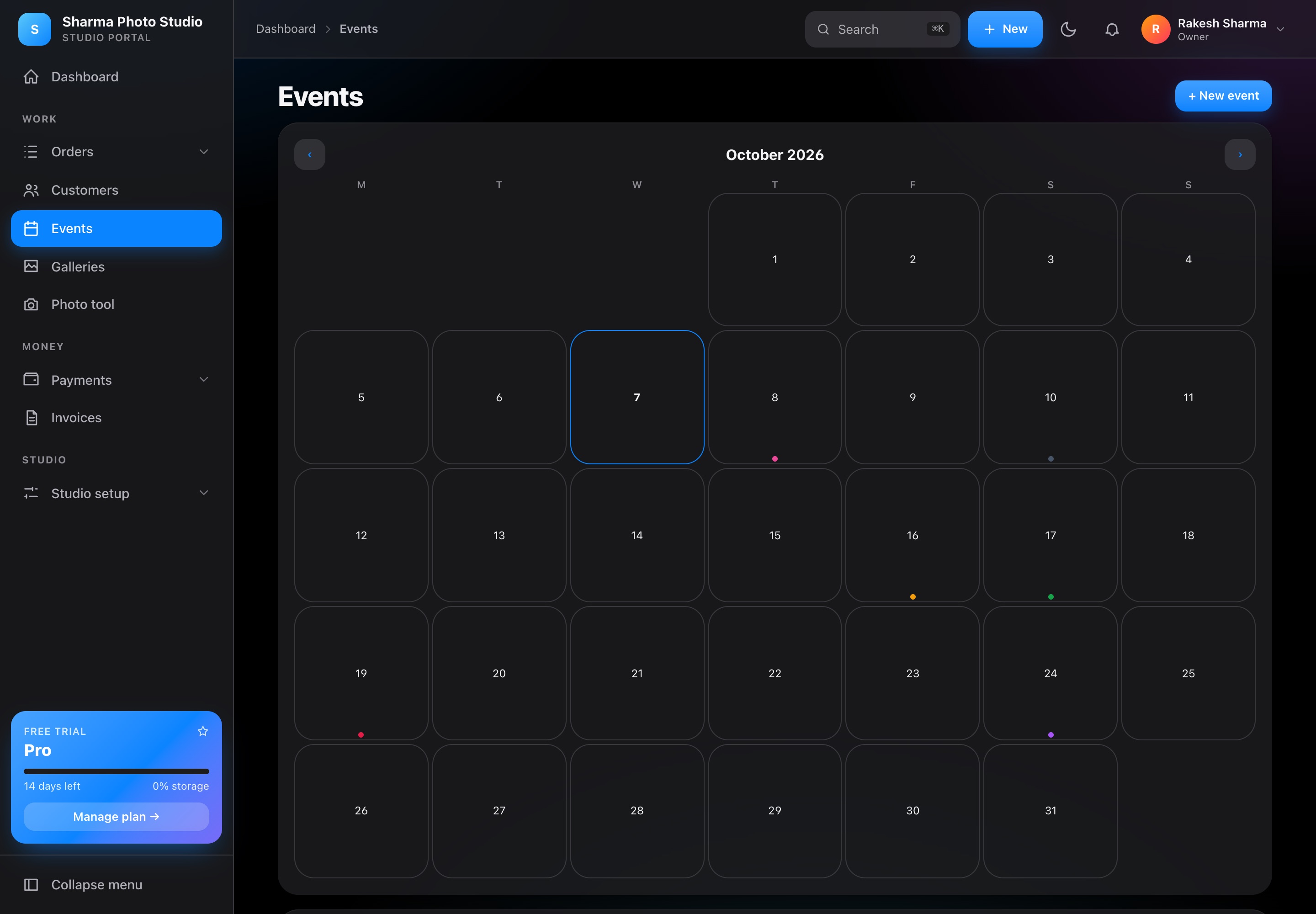Screen dimensions: 1316x914
Task: Click the New event button
Action: coord(1223,96)
